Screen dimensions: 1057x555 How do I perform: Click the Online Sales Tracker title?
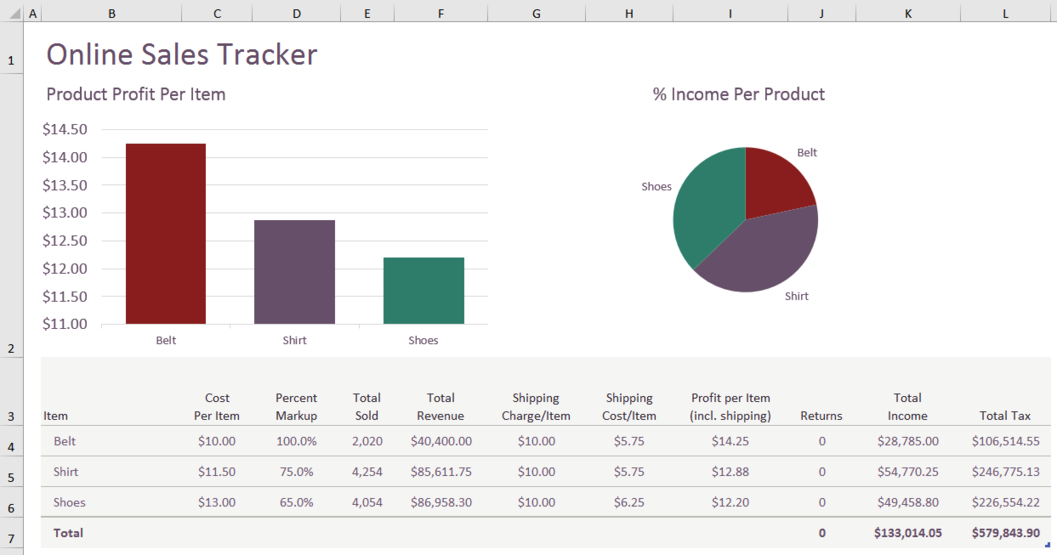pos(182,54)
